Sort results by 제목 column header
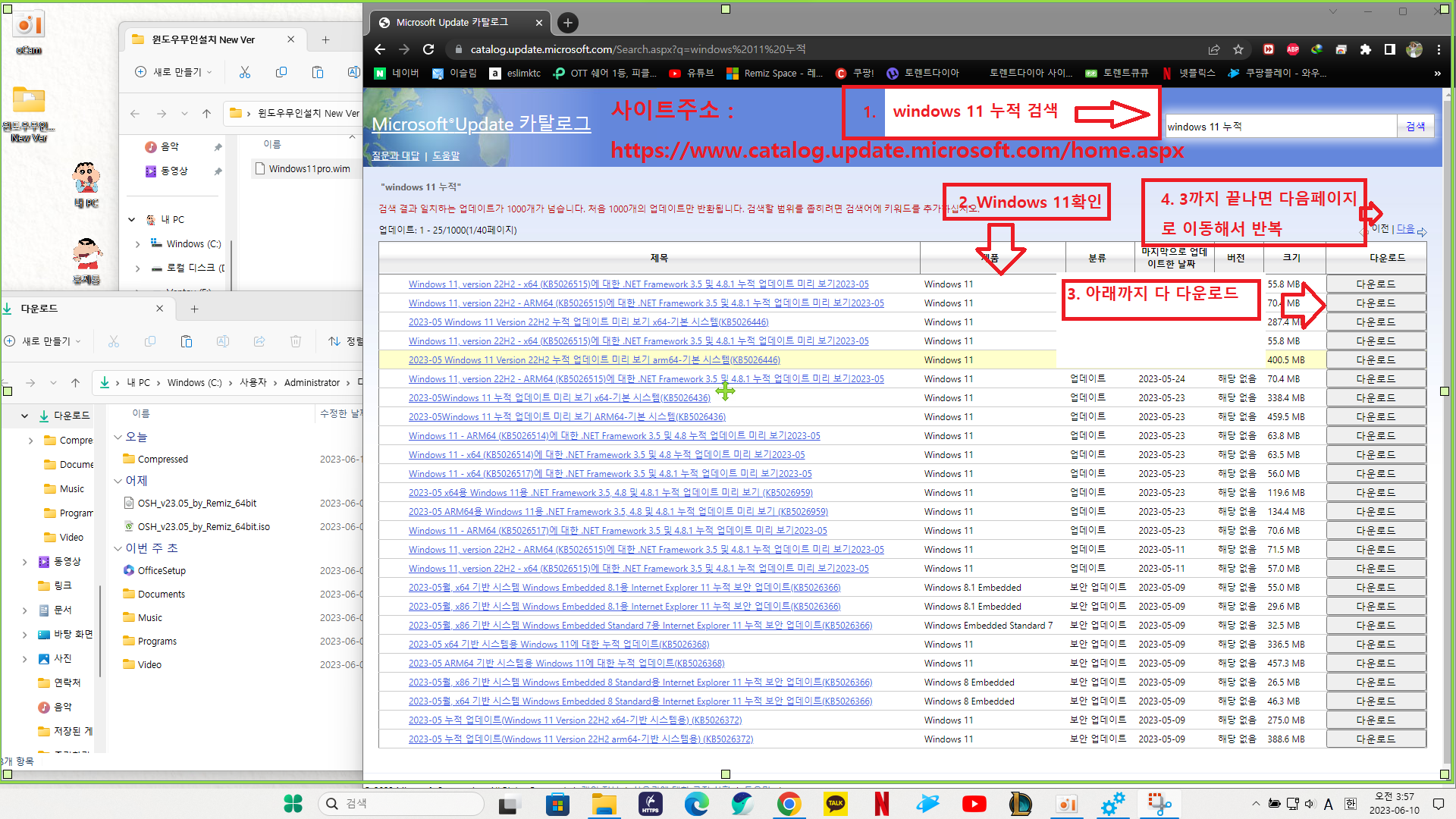1456x819 pixels. click(x=659, y=258)
